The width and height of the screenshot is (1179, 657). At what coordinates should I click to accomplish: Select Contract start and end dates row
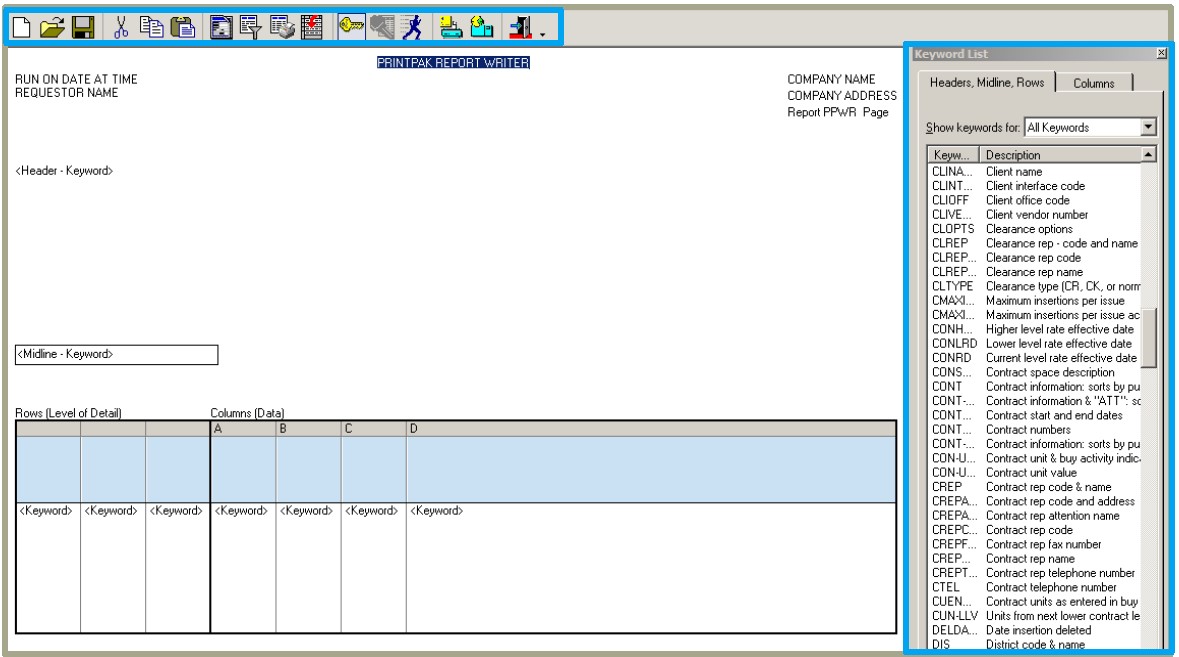(1035, 415)
